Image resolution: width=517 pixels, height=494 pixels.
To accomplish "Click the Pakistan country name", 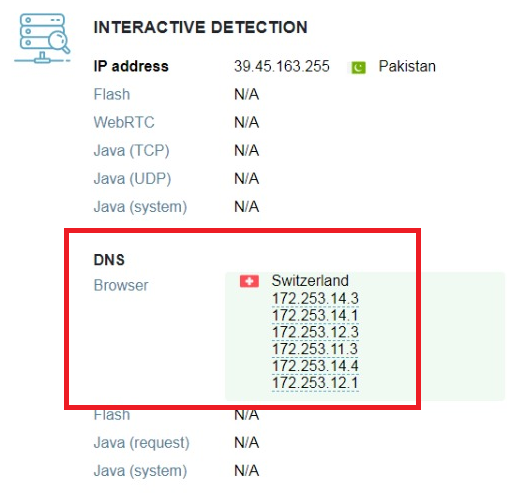I will coord(407,66).
